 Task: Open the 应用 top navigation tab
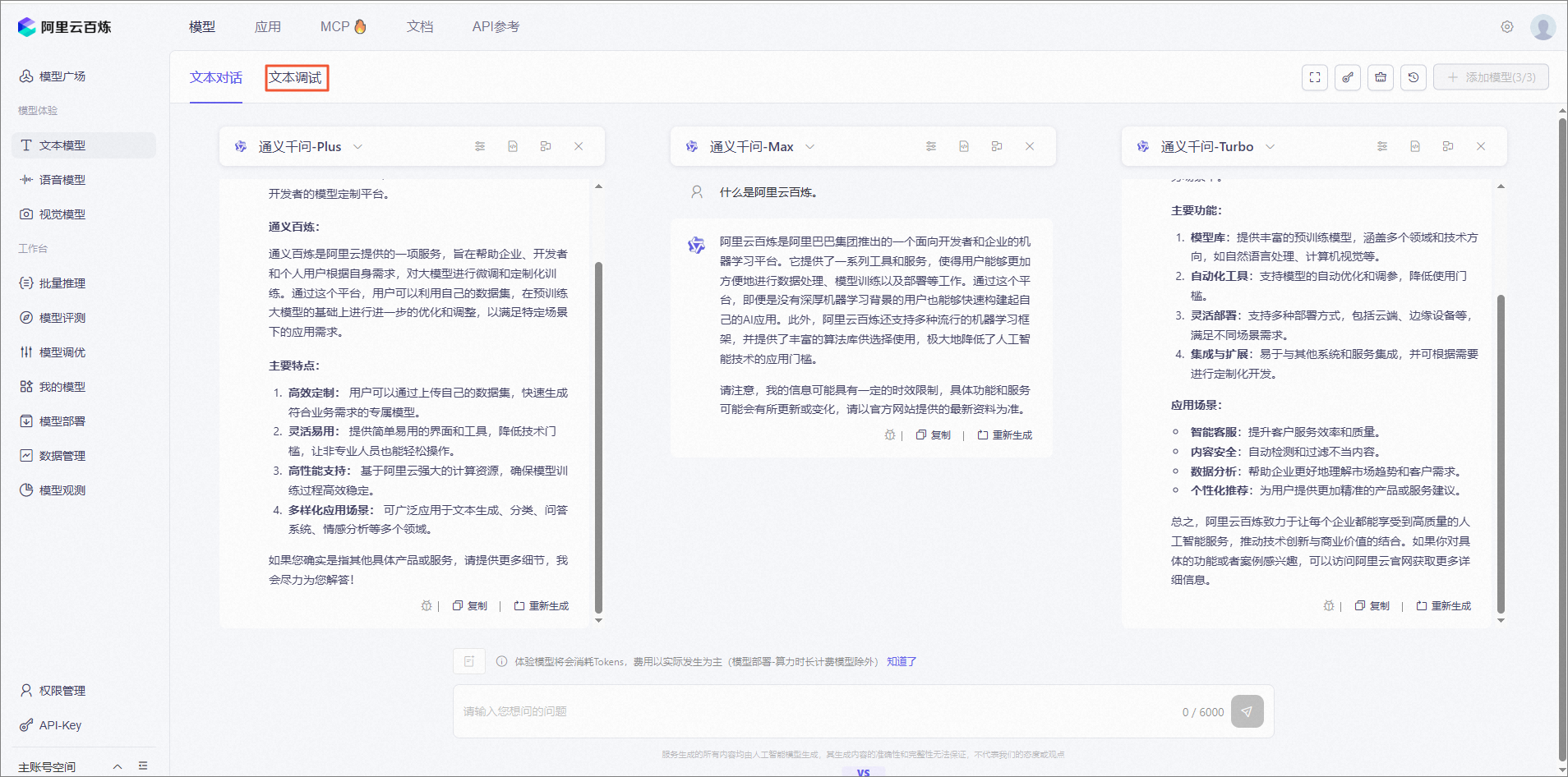pyautogui.click(x=268, y=27)
